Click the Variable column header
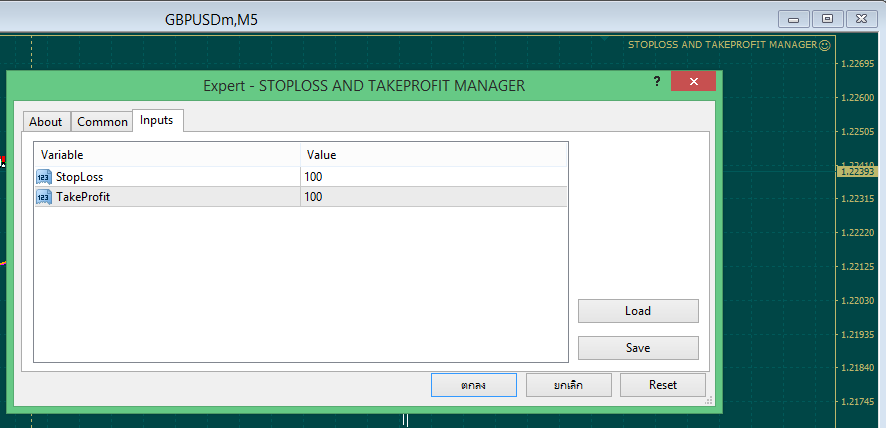886x428 pixels. 167,154
